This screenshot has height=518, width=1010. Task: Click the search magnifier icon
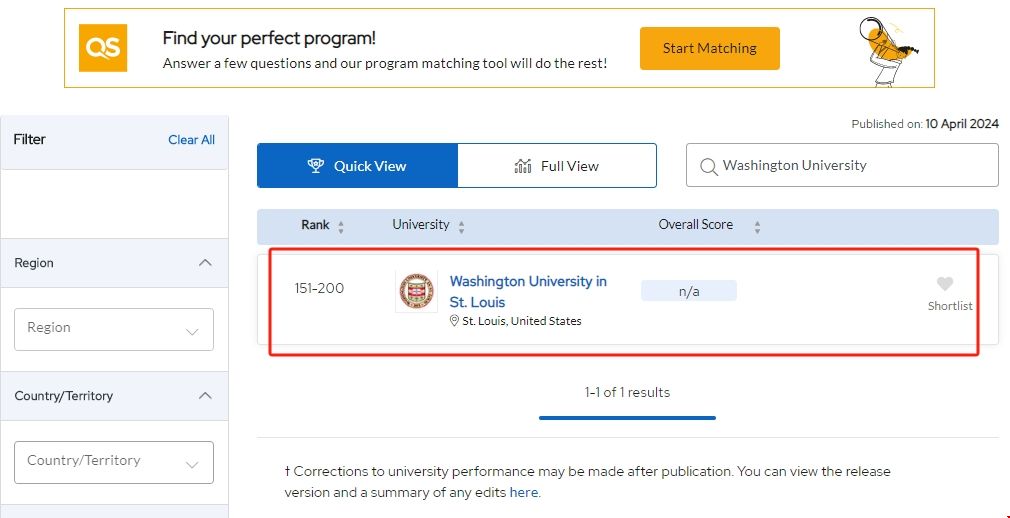708,166
